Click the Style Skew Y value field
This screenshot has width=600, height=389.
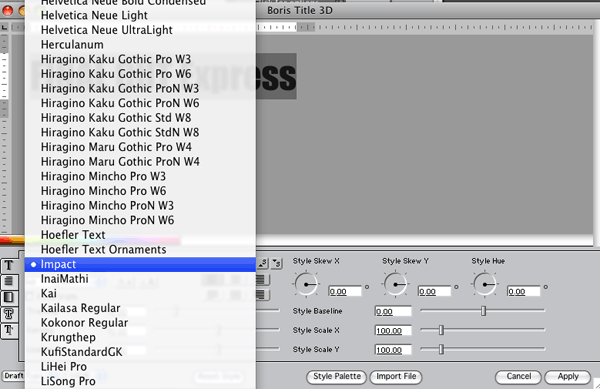(x=434, y=291)
